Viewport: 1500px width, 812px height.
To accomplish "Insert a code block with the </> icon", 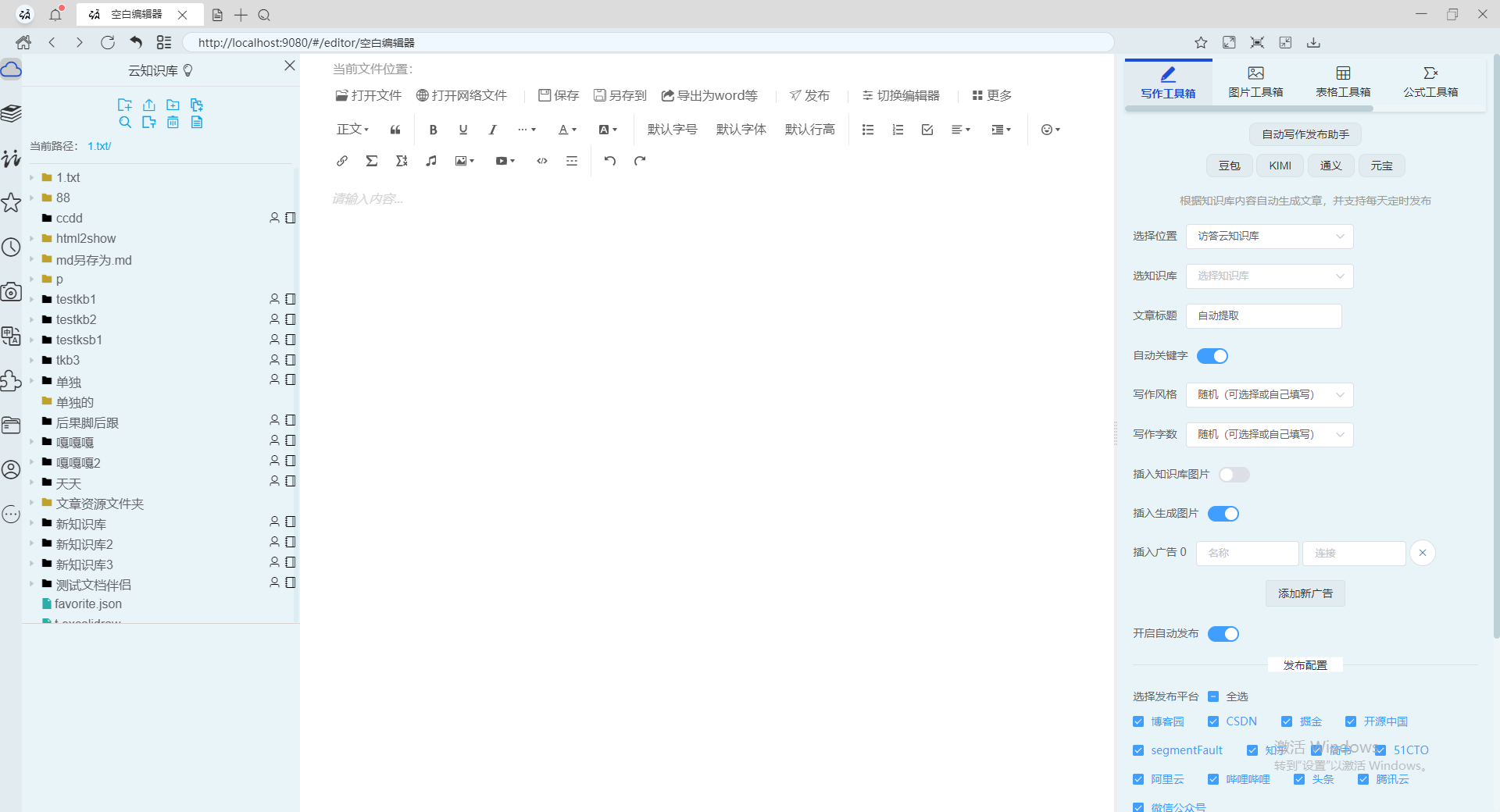I will coord(541,161).
